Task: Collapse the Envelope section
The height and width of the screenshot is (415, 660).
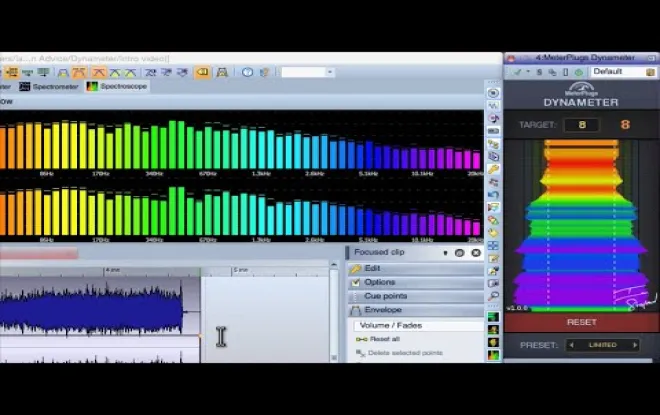Action: 415,310
